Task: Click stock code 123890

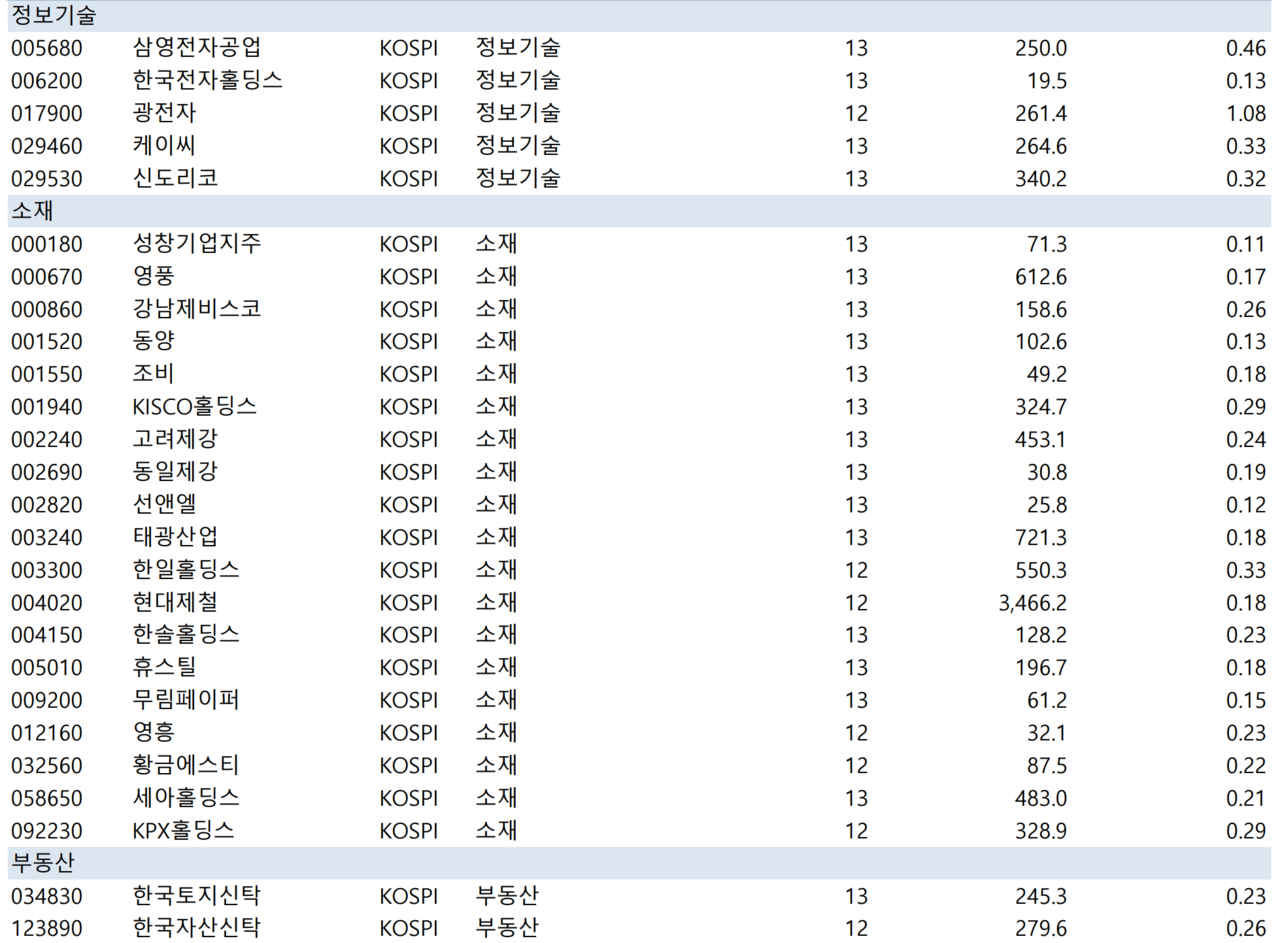Action: click(x=47, y=928)
